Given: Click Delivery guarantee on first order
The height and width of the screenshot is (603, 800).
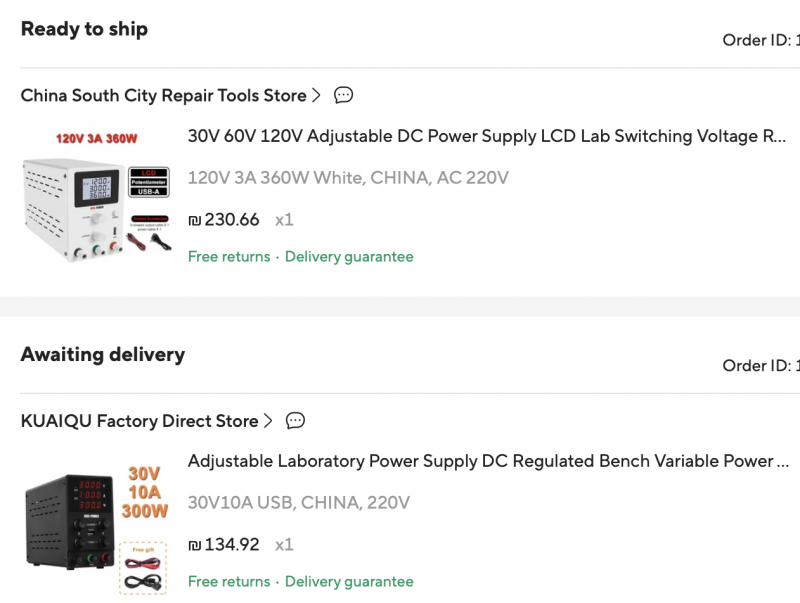Looking at the screenshot, I should click(349, 257).
